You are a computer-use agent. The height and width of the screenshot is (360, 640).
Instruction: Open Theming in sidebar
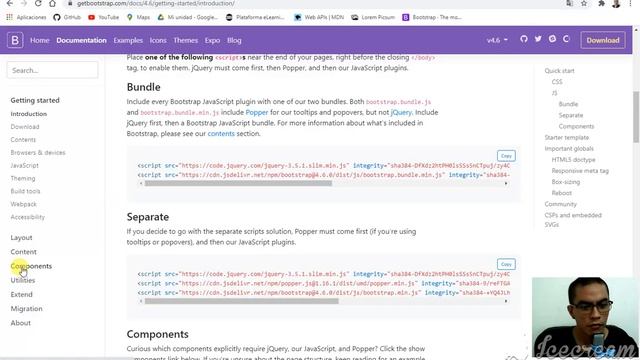pyautogui.click(x=23, y=178)
